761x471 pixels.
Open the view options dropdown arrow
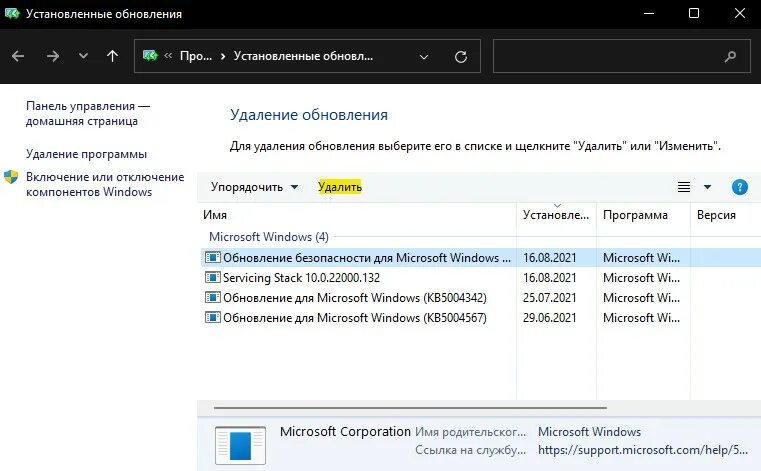[x=707, y=187]
